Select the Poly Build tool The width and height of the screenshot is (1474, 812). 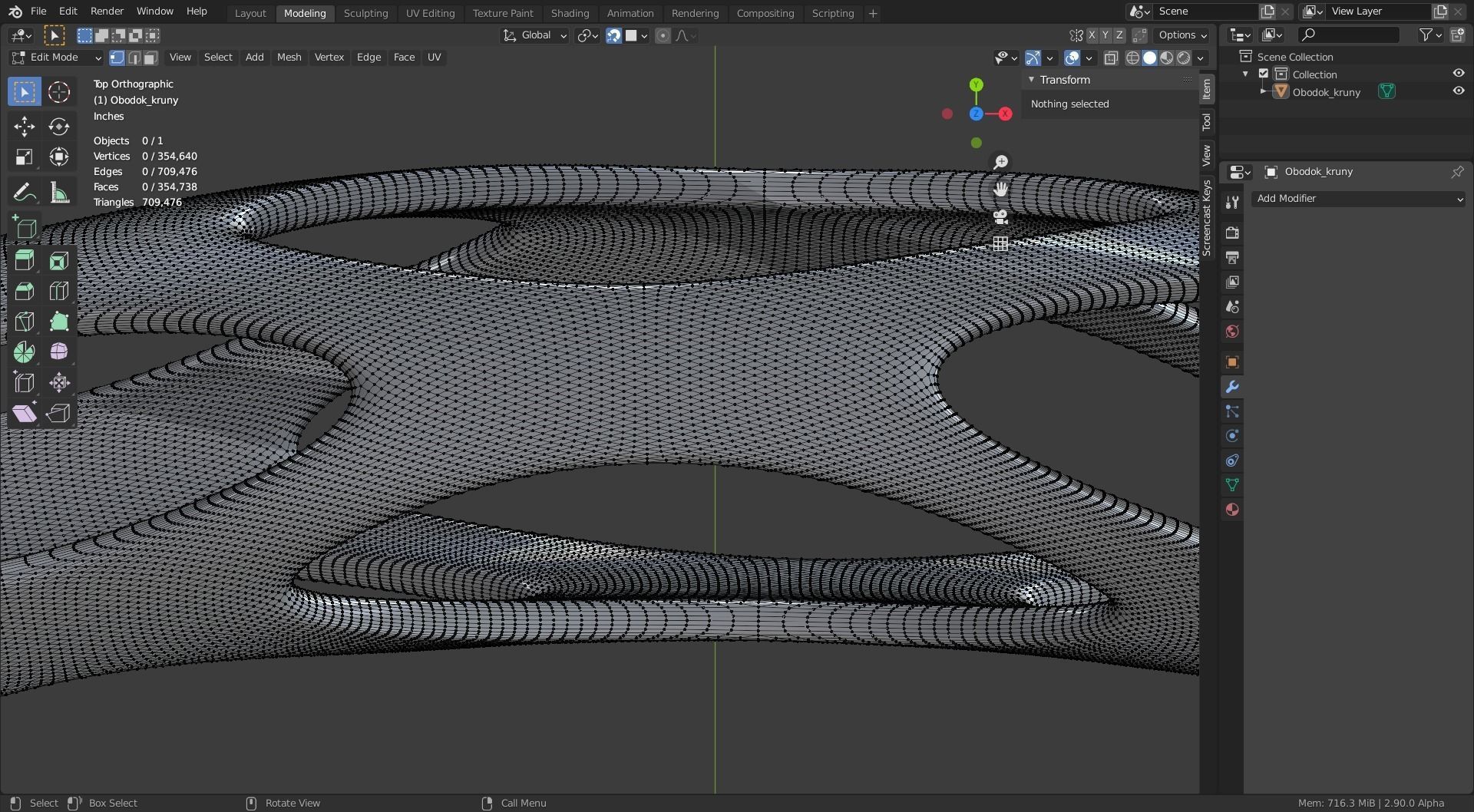tap(59, 322)
